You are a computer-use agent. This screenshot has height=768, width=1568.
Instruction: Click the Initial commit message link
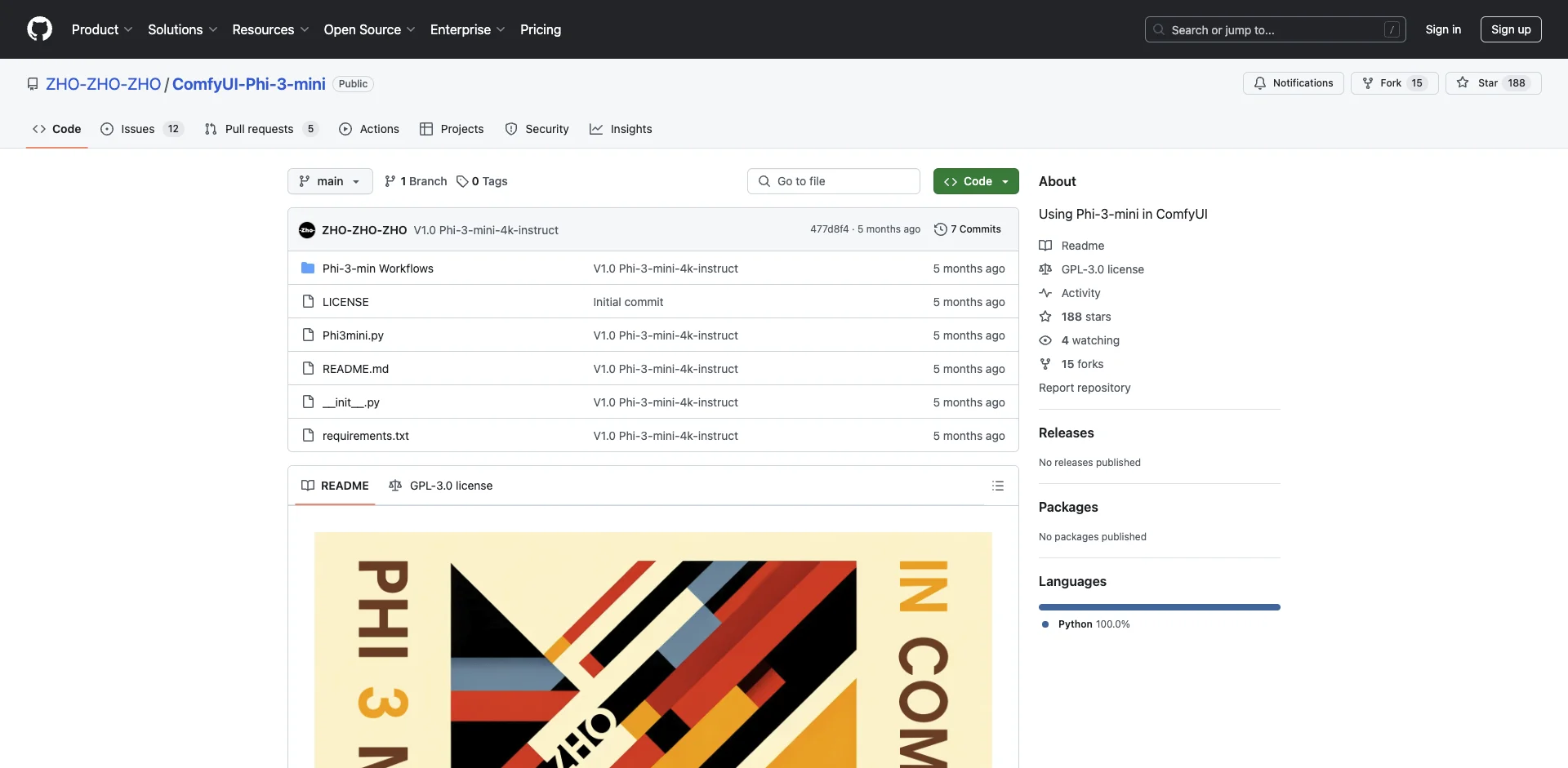tap(628, 302)
